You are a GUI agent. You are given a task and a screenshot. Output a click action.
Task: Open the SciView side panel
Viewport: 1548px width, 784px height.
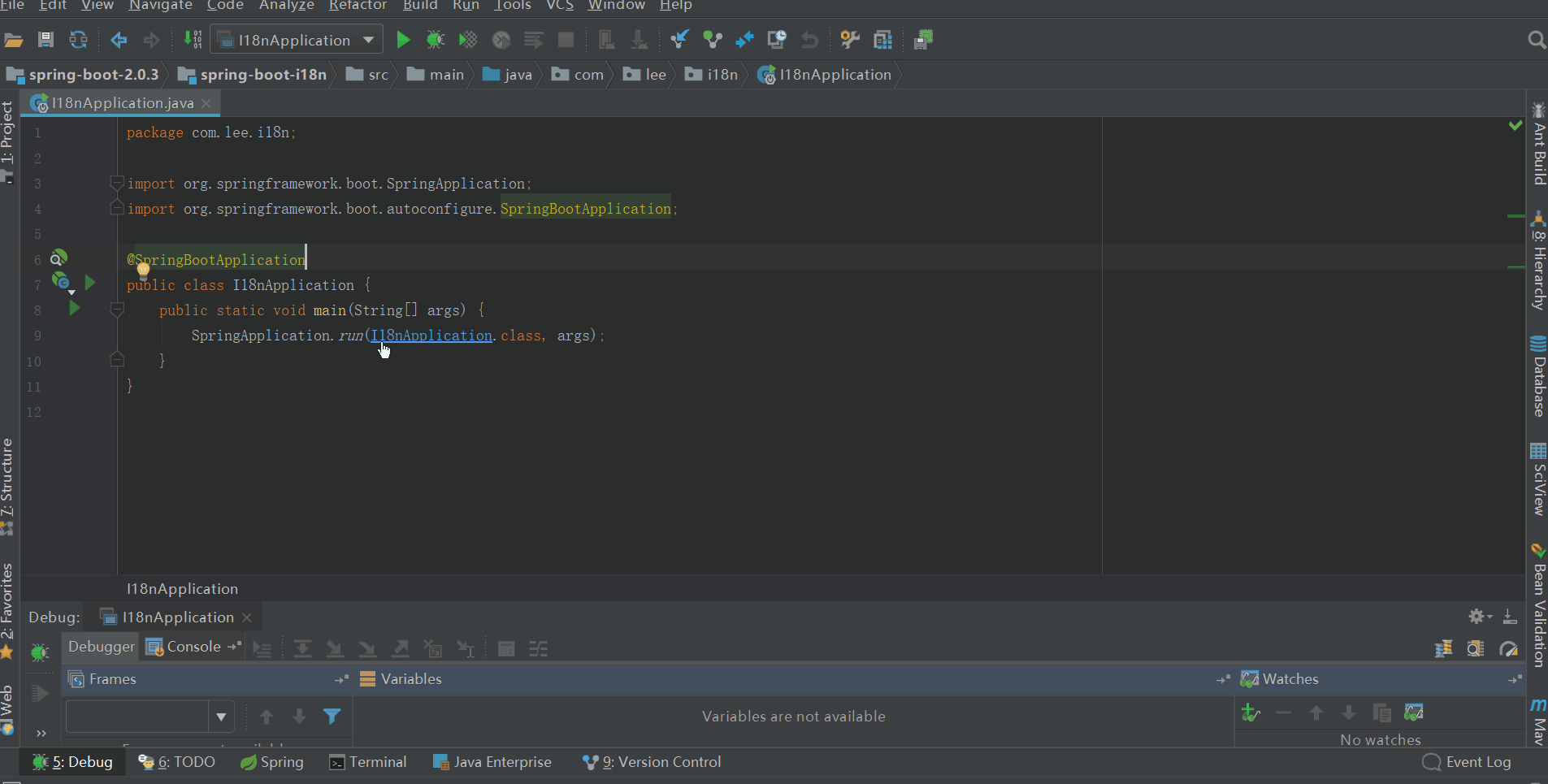pyautogui.click(x=1538, y=479)
